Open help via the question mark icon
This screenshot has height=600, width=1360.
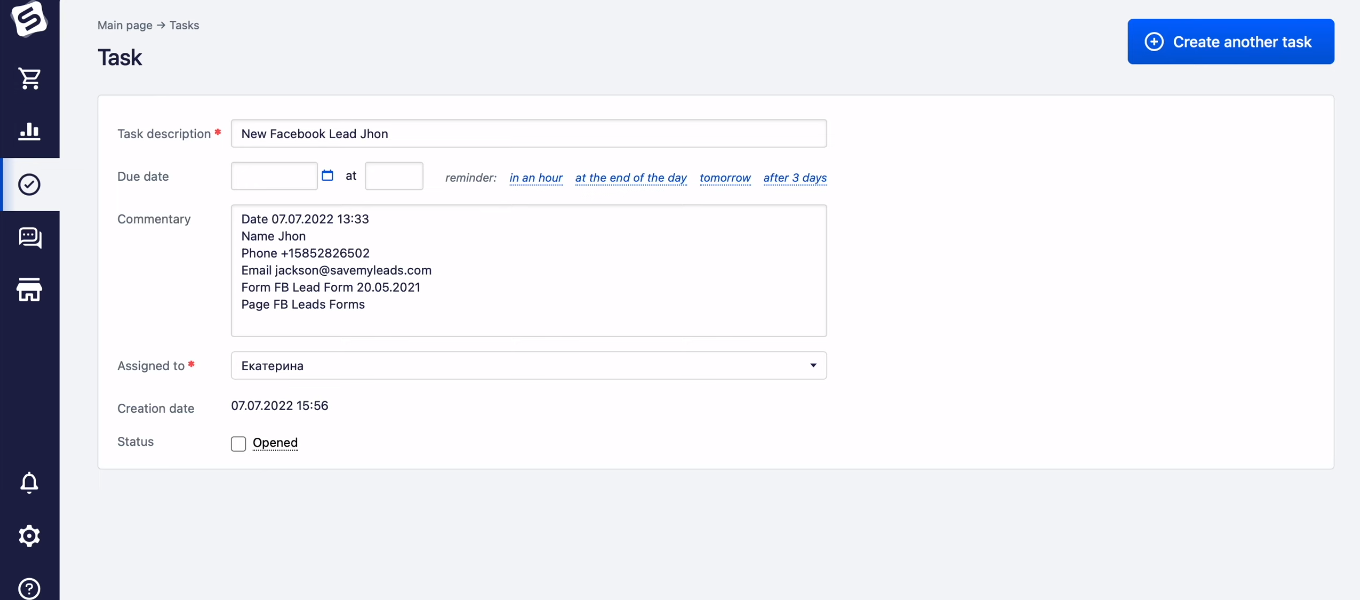point(29,588)
